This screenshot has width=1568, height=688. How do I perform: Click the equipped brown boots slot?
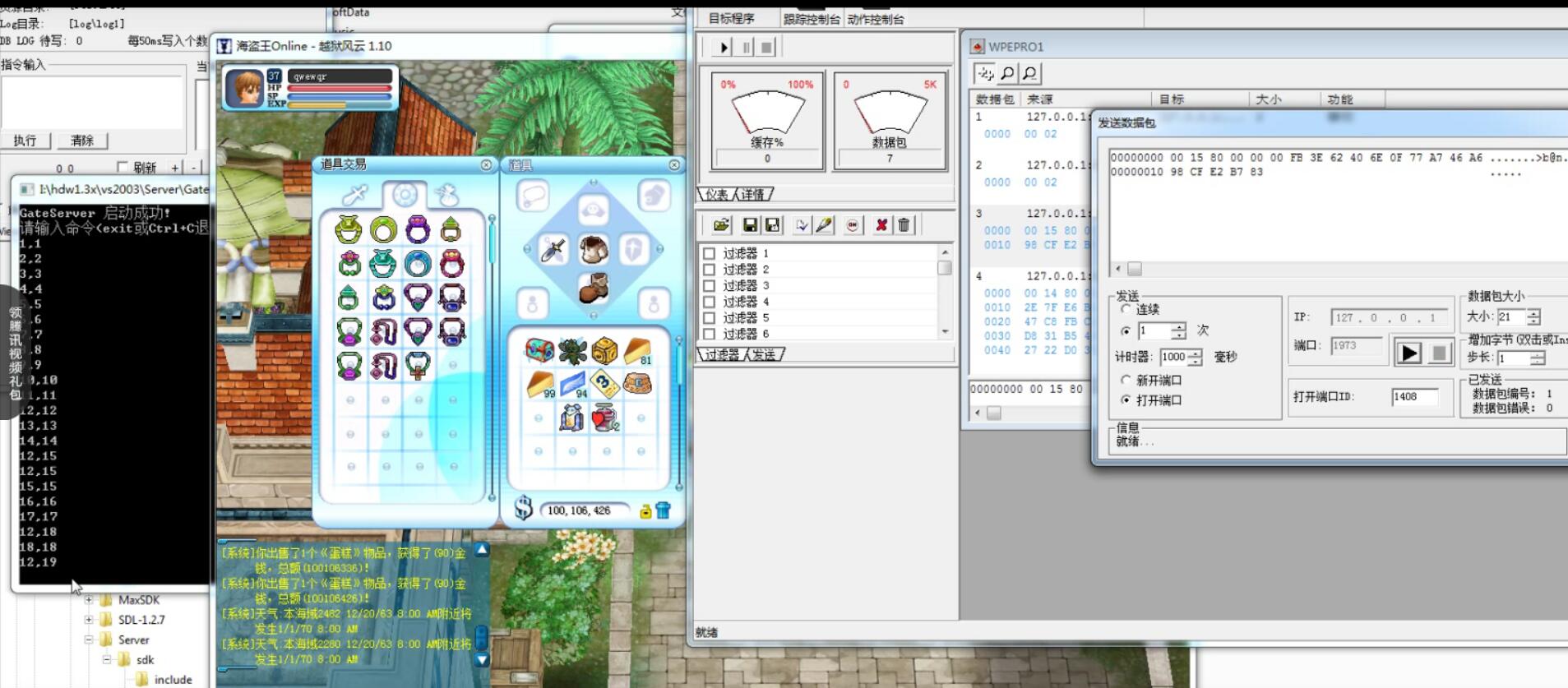[593, 289]
